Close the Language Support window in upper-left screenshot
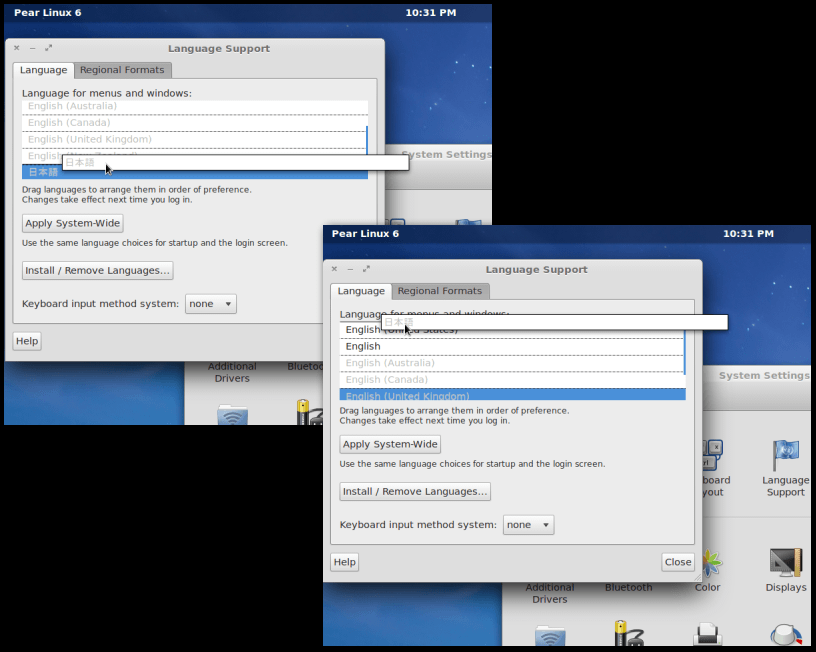The image size is (816, 652). pyautogui.click(x=17, y=48)
